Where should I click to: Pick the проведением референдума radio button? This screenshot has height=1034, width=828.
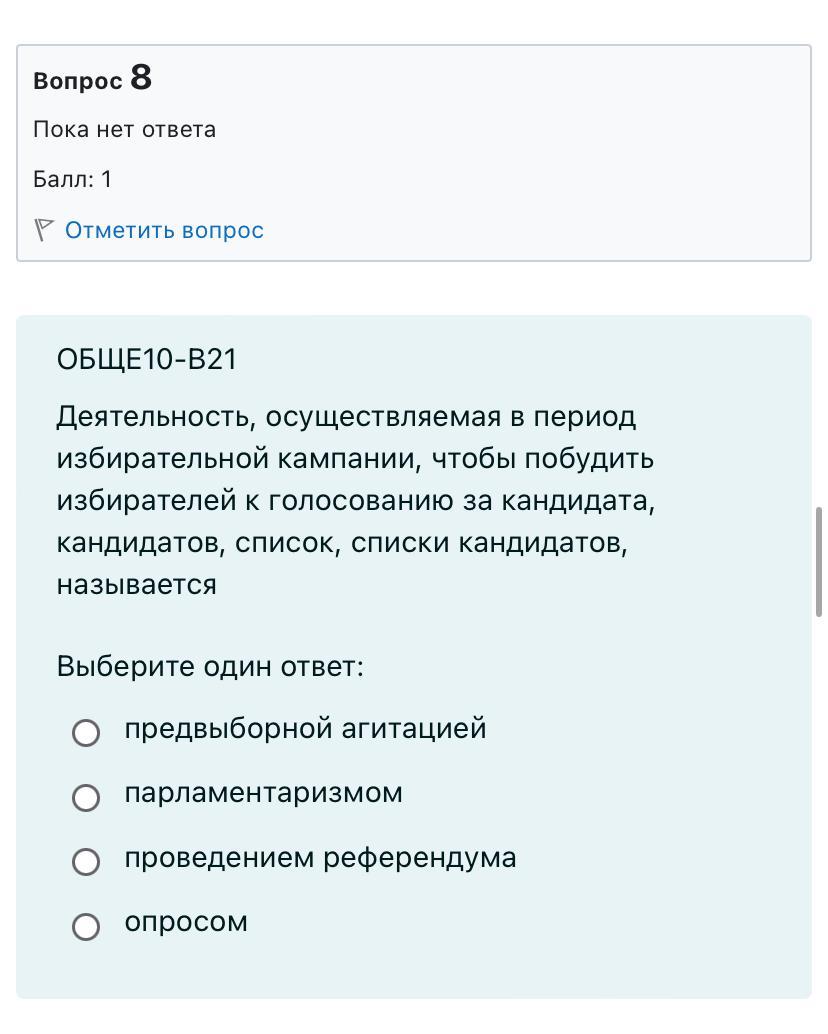[x=86, y=861]
